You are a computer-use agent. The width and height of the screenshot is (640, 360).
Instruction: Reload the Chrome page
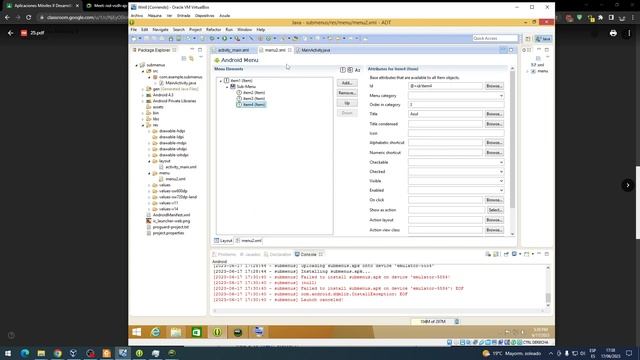pyautogui.click(x=29, y=18)
